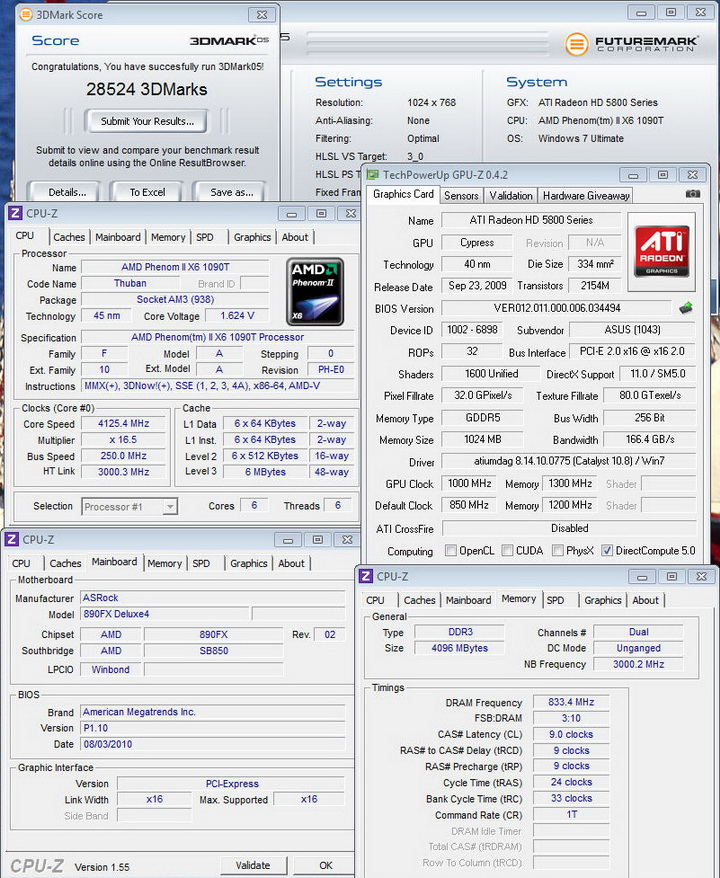Click the CPU-Z Z icon in Memory window
The height and width of the screenshot is (878, 720).
(366, 576)
